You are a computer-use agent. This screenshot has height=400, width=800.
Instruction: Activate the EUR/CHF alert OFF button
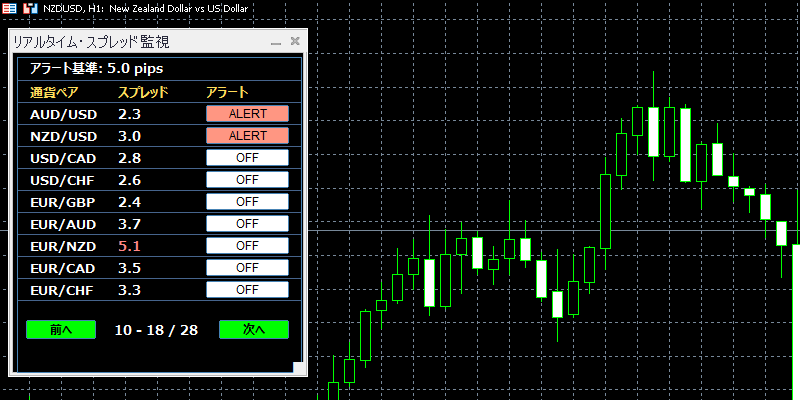[247, 290]
